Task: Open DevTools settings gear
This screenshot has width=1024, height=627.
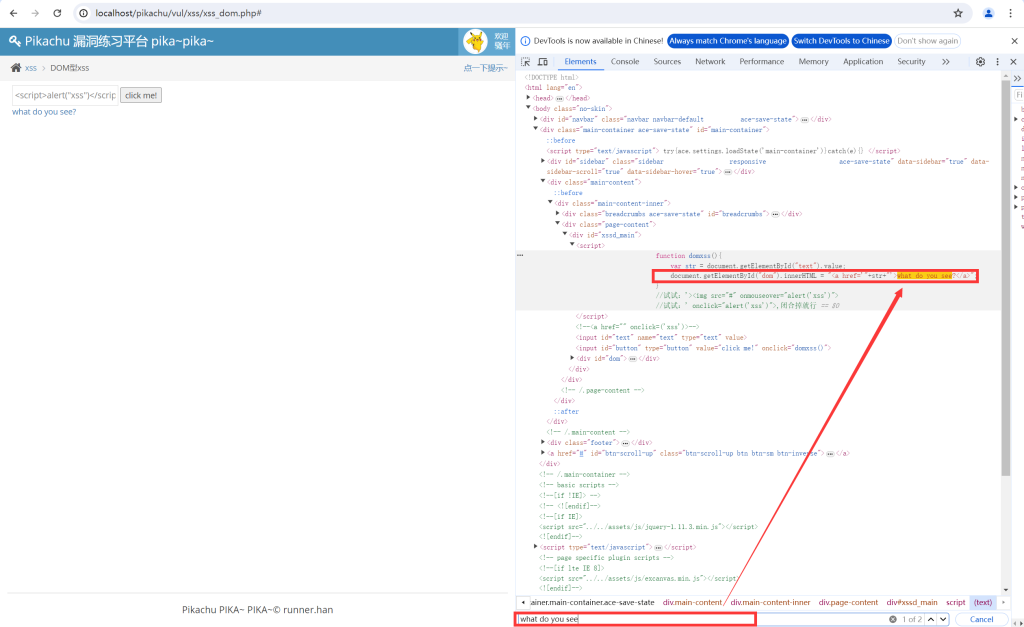Action: 980,61
